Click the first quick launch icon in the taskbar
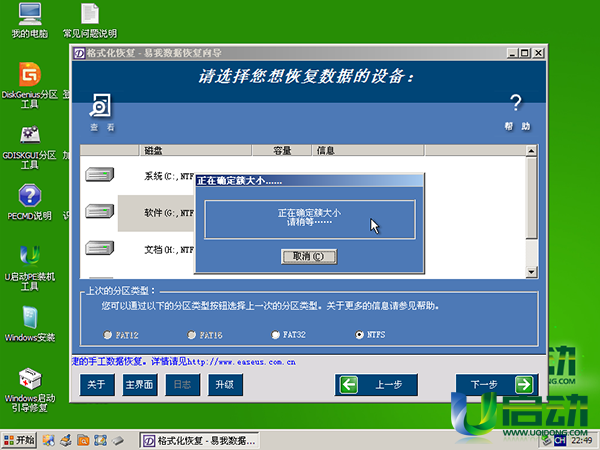Image resolution: width=600 pixels, height=450 pixels. [x=49, y=440]
